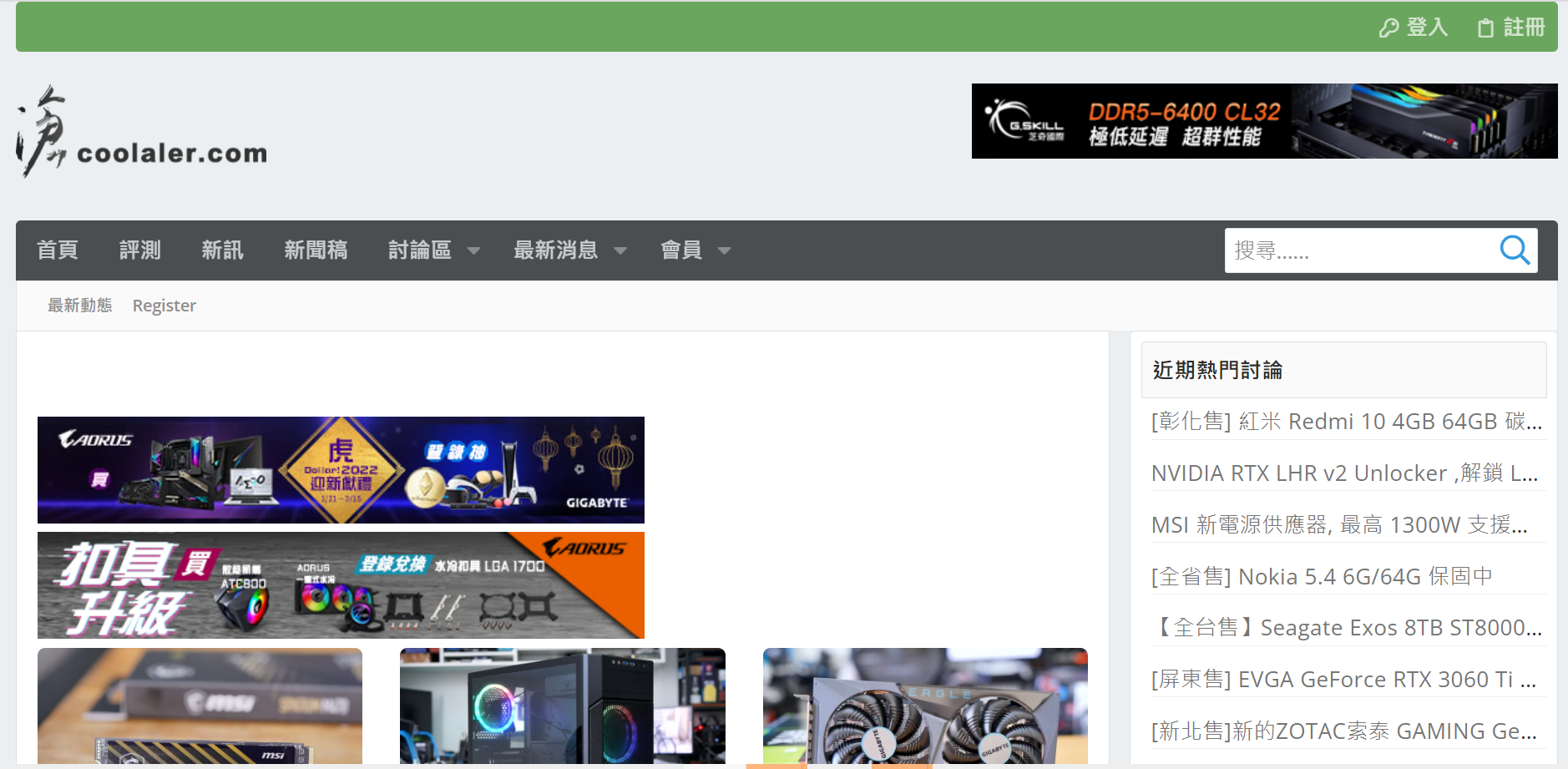Expand the 最新消息 dropdown arrow
This screenshot has height=769, width=1568.
point(620,250)
